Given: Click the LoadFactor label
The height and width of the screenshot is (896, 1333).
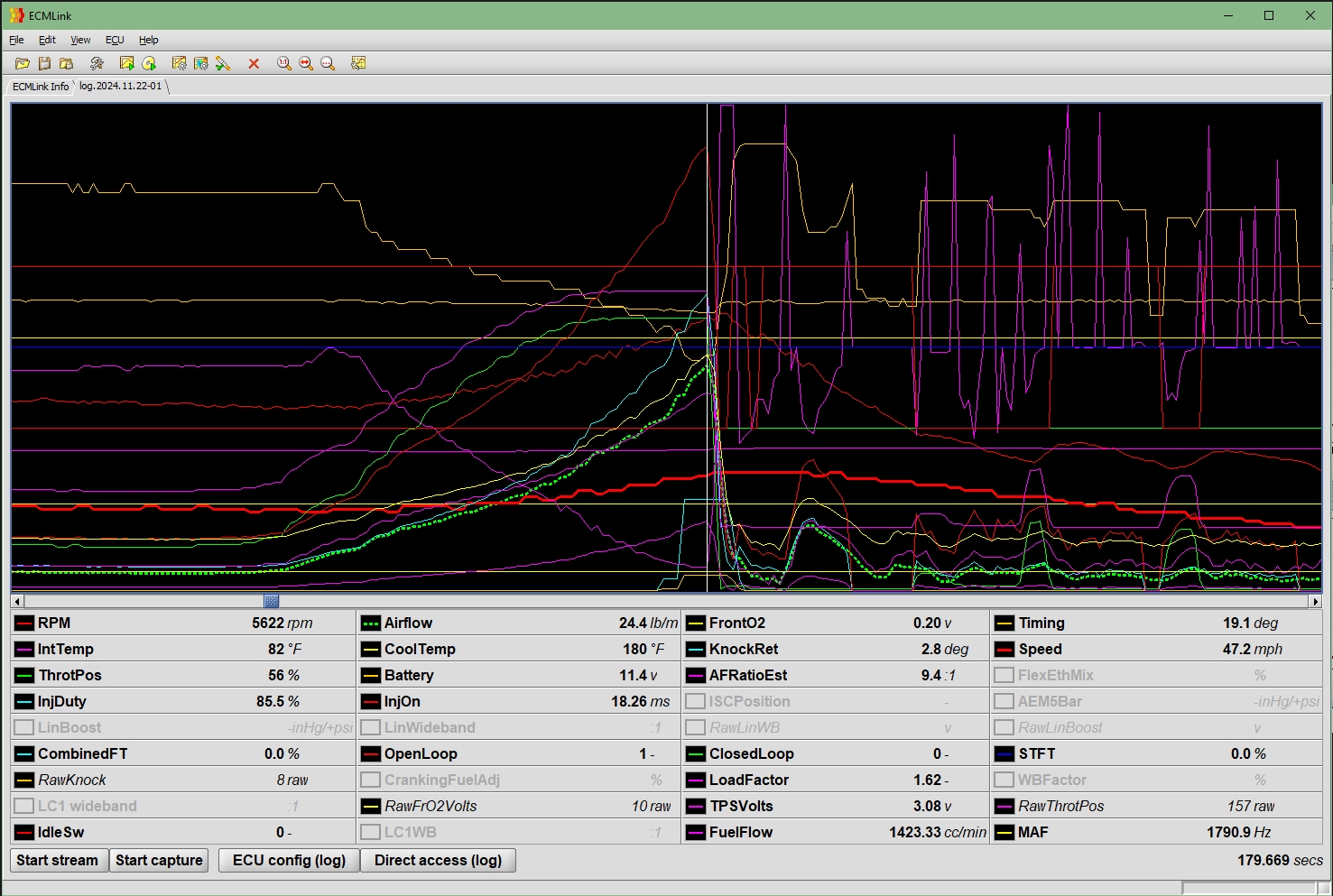Looking at the screenshot, I should (x=749, y=780).
